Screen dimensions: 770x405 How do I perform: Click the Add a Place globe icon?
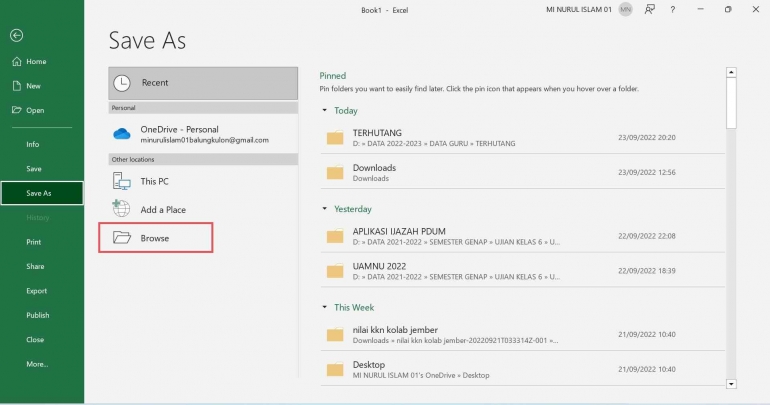coord(121,209)
